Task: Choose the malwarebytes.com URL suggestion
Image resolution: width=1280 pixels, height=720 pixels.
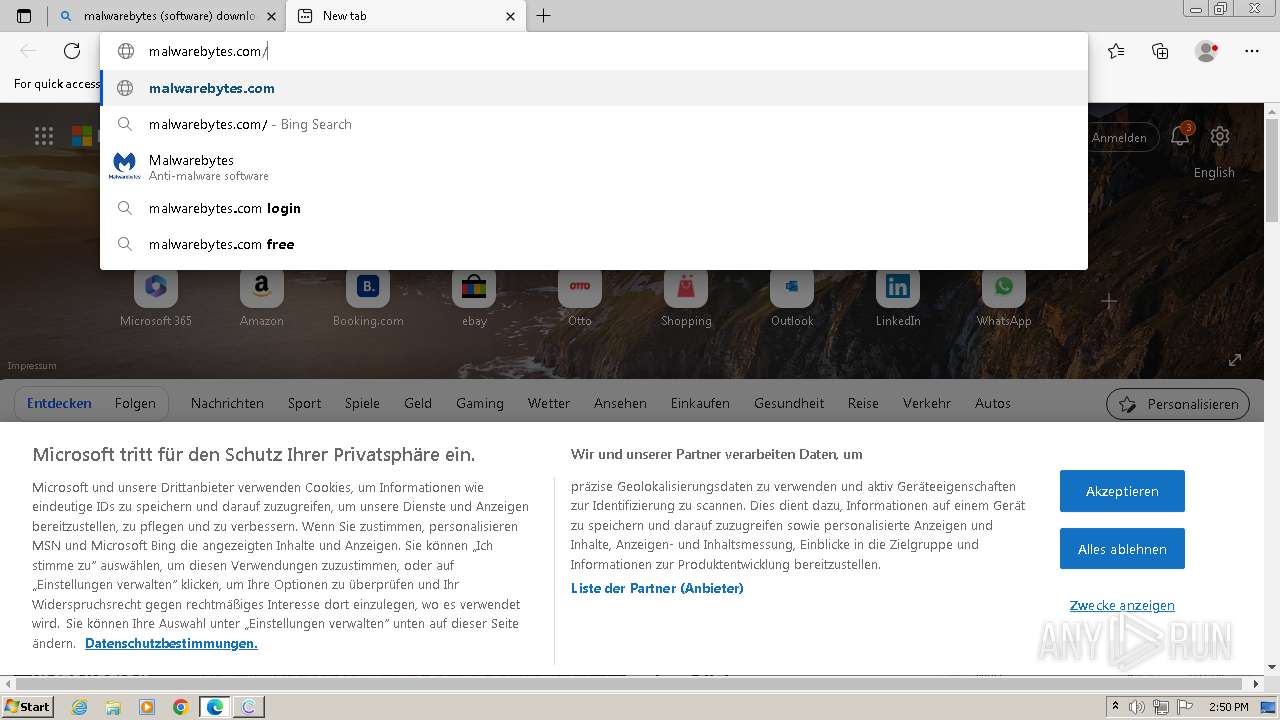Action: 594,88
